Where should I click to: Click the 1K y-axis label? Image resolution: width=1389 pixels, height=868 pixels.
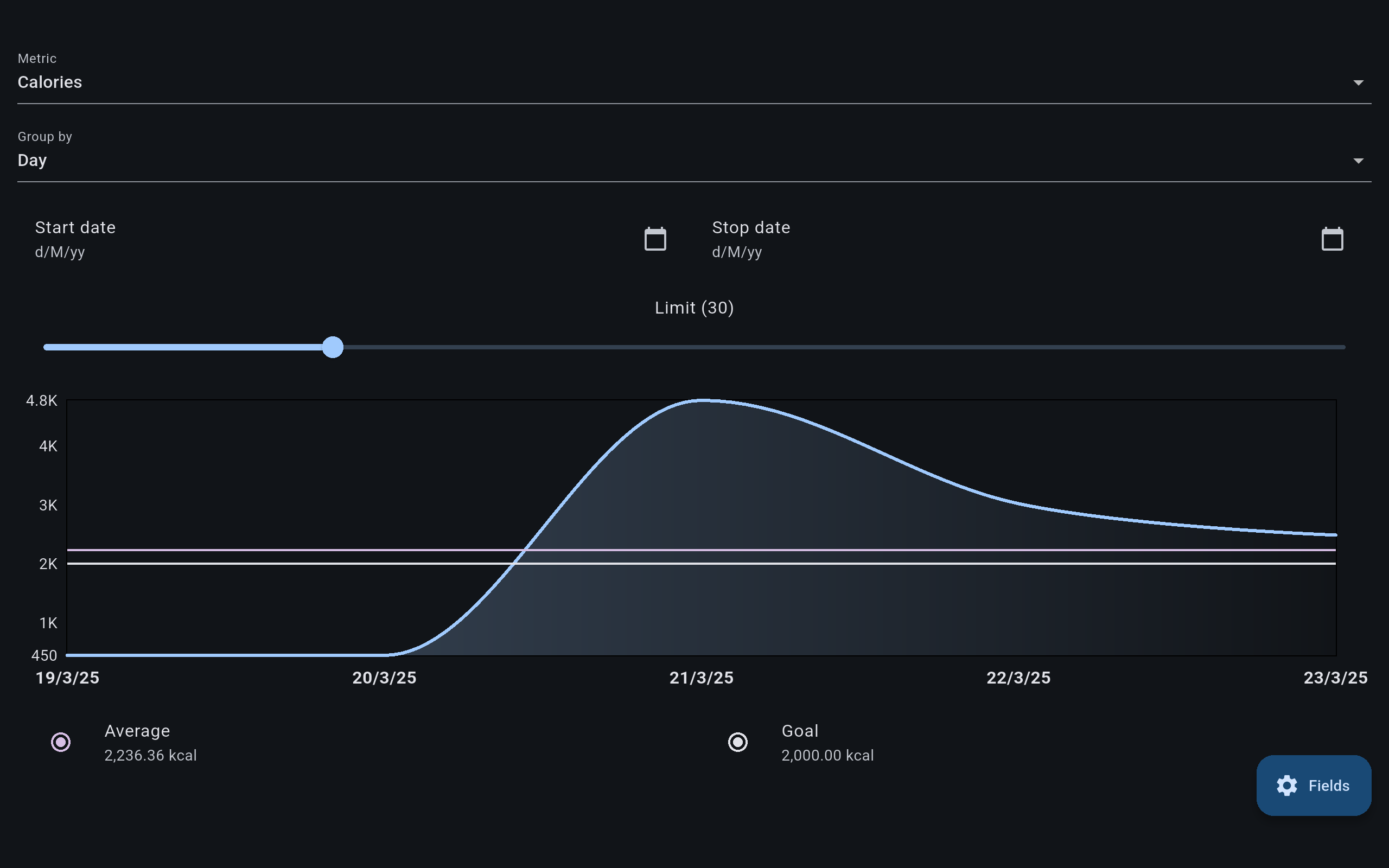[x=48, y=623]
